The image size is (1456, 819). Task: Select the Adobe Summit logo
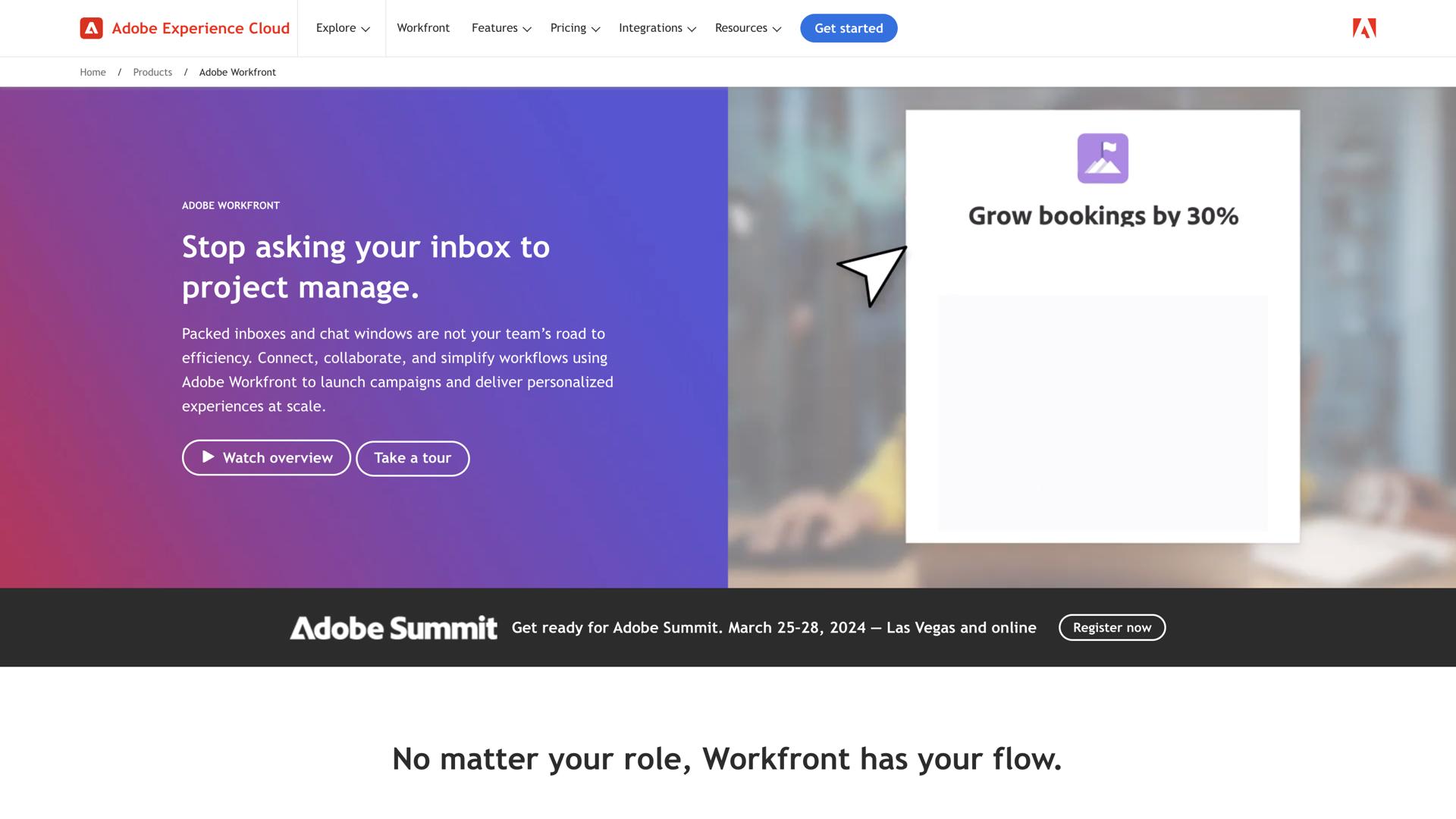pyautogui.click(x=393, y=627)
